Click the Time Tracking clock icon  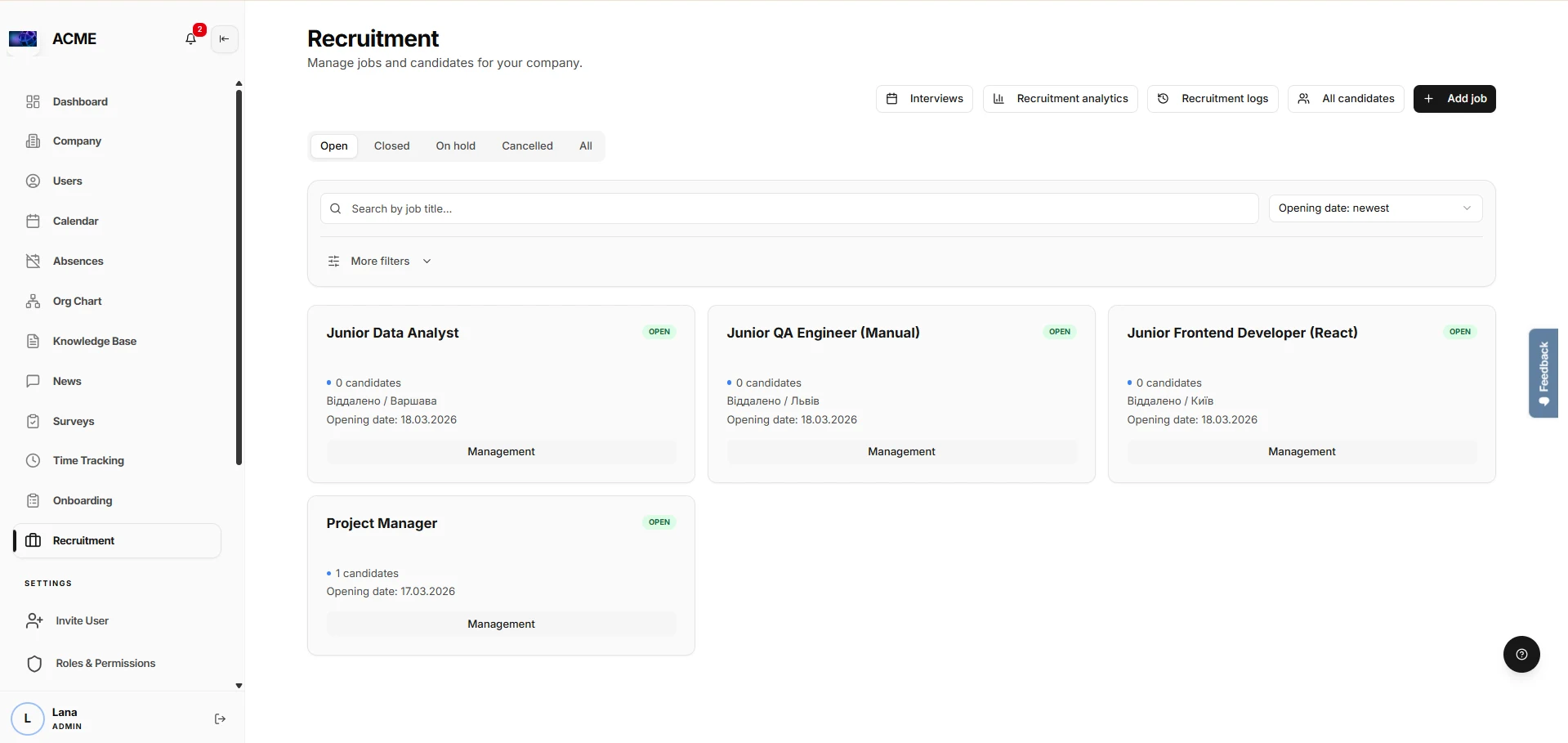(33, 460)
